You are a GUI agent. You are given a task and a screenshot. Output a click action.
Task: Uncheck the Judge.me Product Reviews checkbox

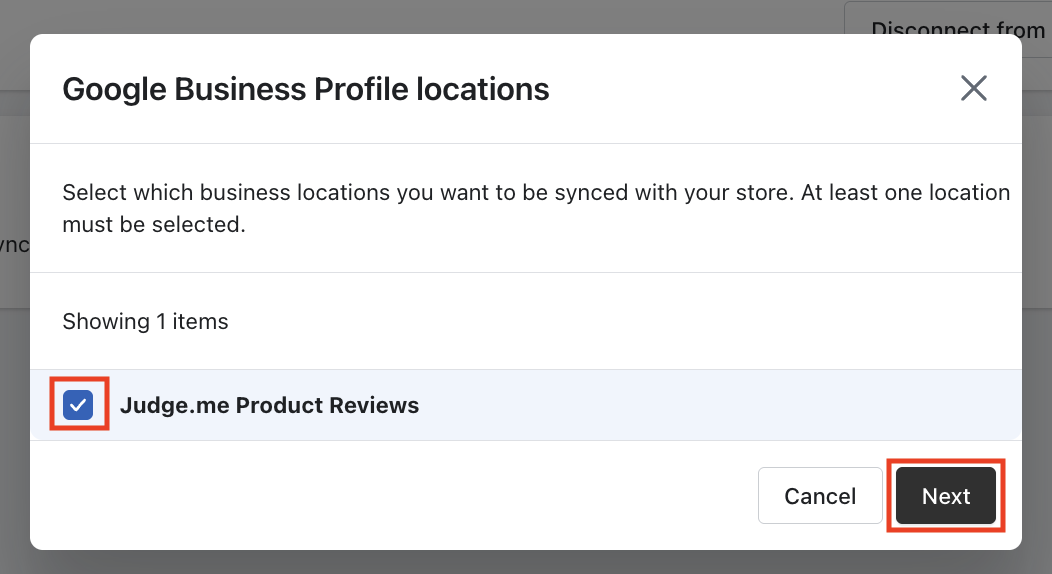pos(78,405)
